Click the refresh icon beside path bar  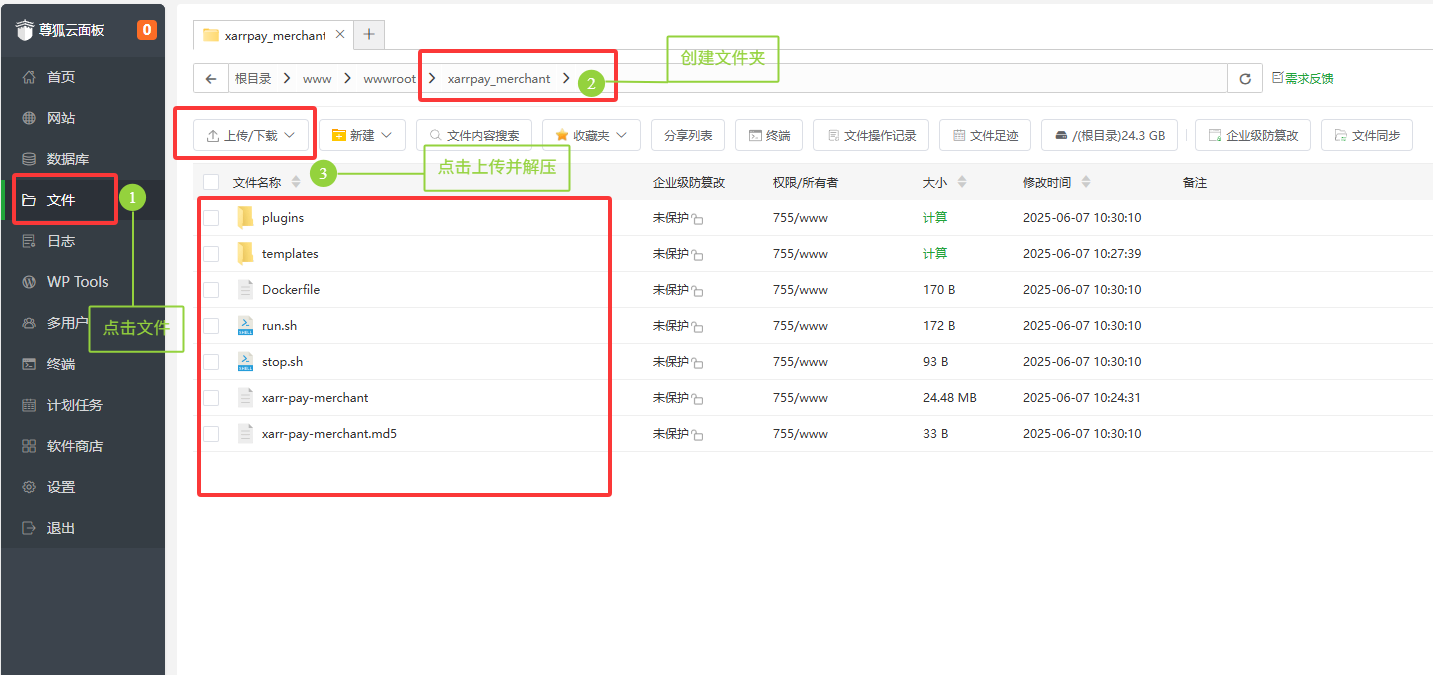[x=1244, y=79]
